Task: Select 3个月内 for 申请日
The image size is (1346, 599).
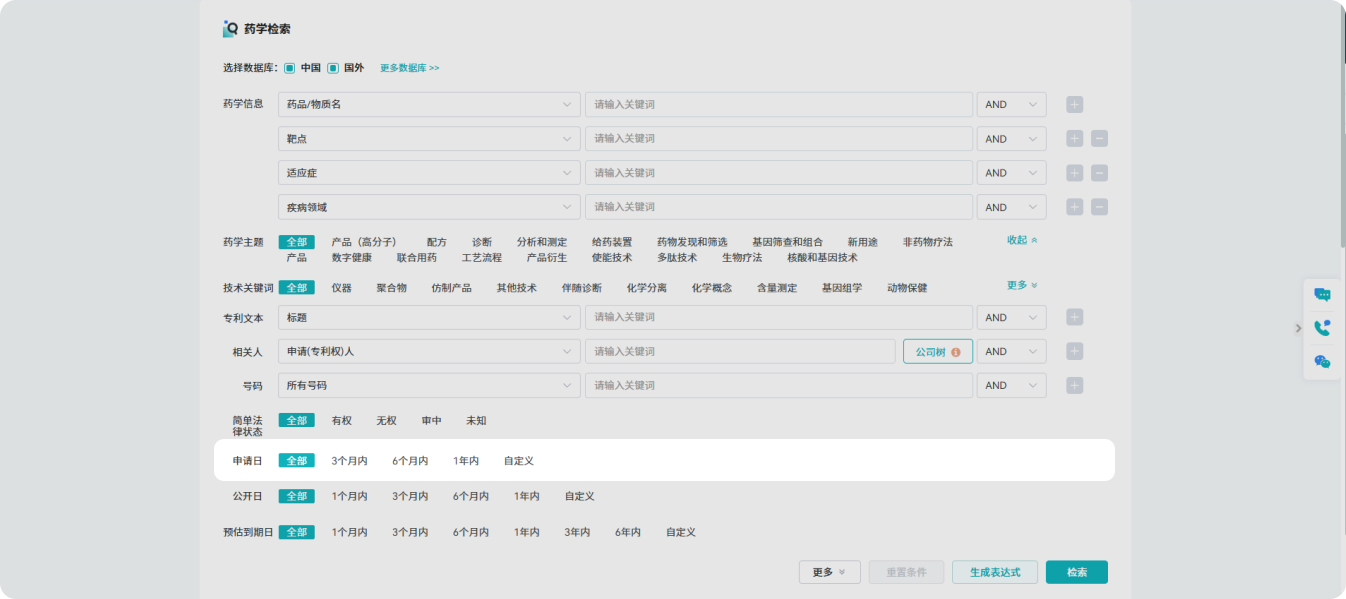Action: pos(349,461)
